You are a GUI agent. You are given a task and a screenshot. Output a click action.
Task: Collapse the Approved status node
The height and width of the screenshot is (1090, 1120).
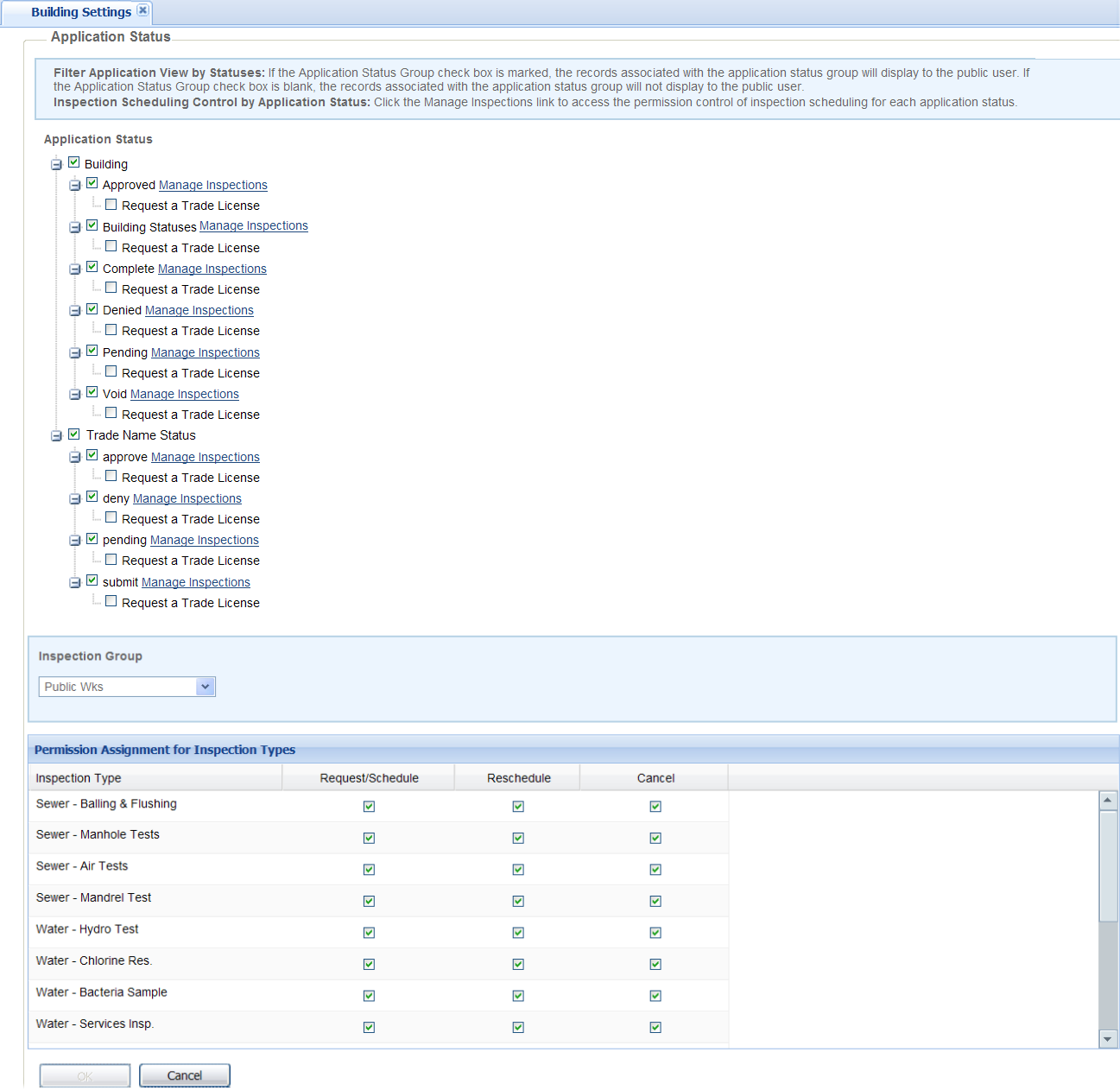coord(75,185)
